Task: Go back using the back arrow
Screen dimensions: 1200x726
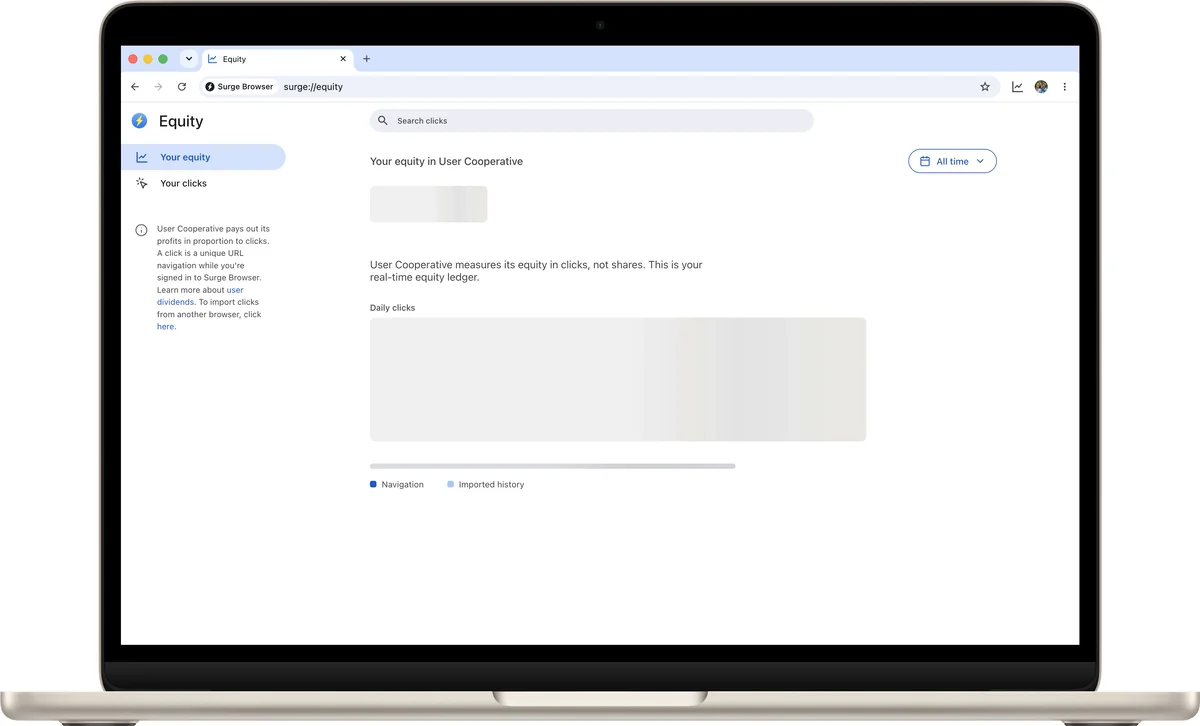Action: [x=135, y=87]
